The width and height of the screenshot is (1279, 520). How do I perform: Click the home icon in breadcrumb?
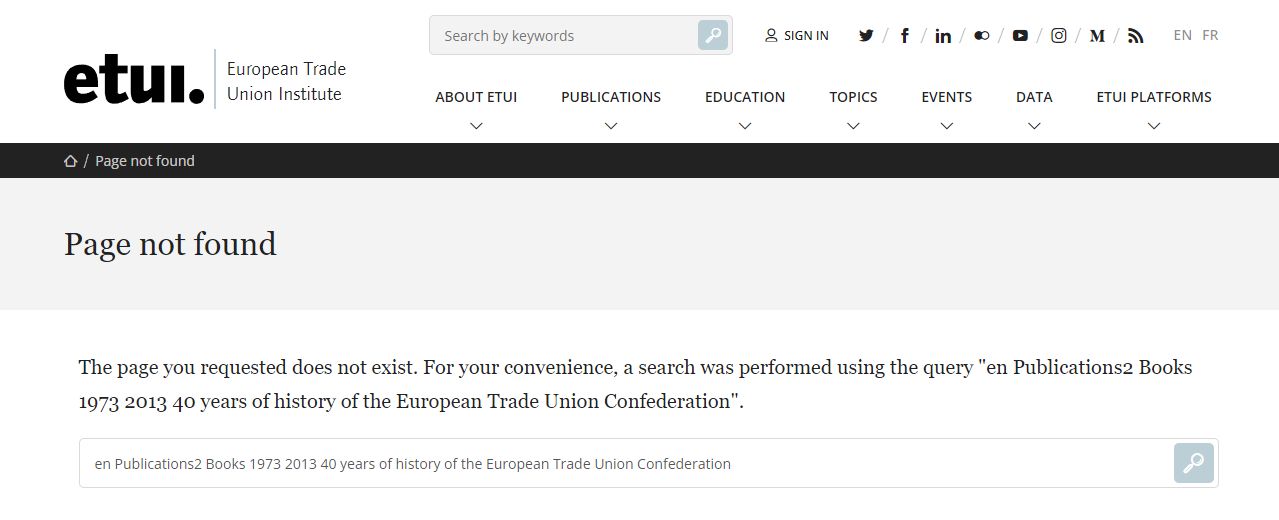pos(70,161)
